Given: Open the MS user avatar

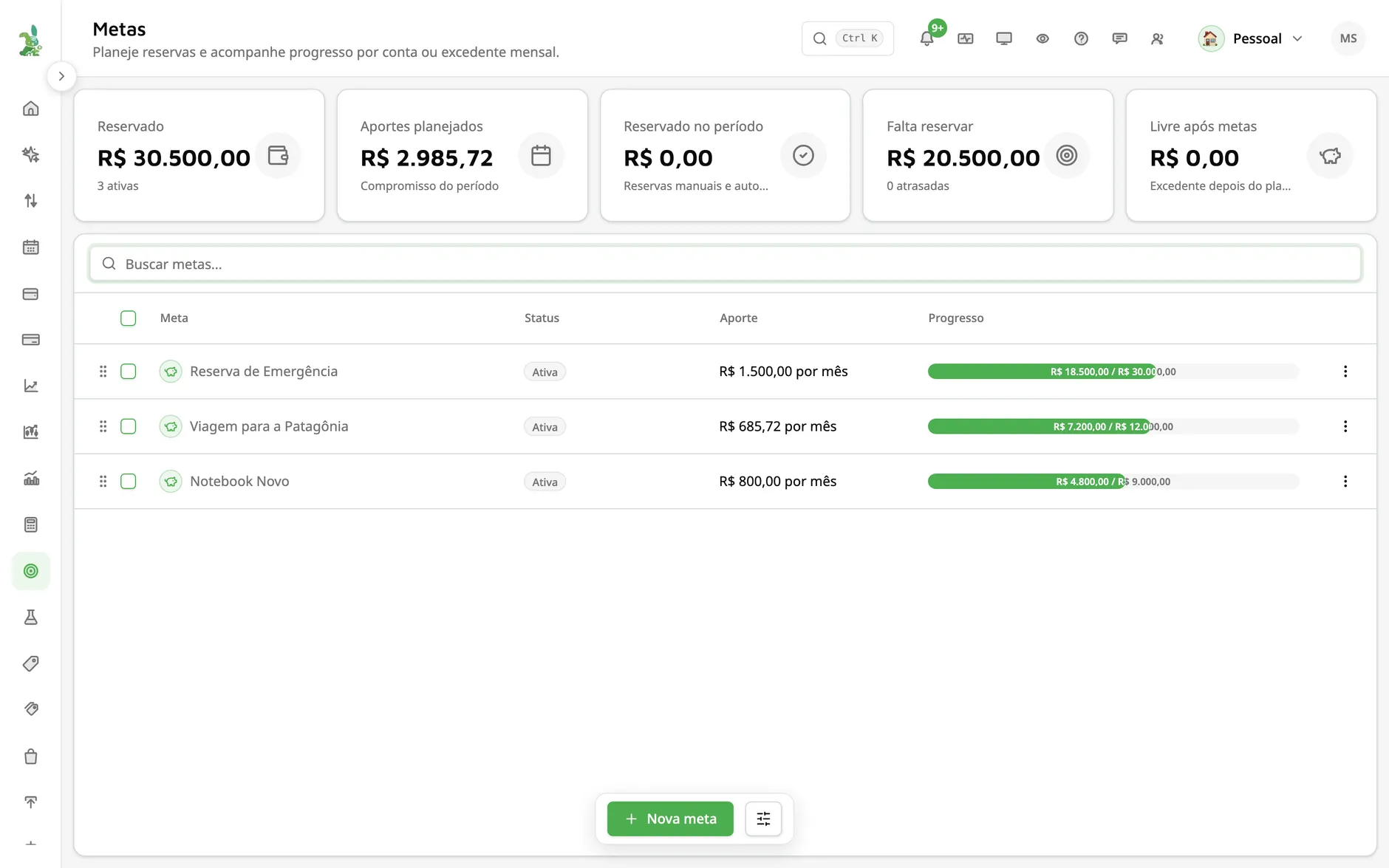Looking at the screenshot, I should [x=1348, y=38].
